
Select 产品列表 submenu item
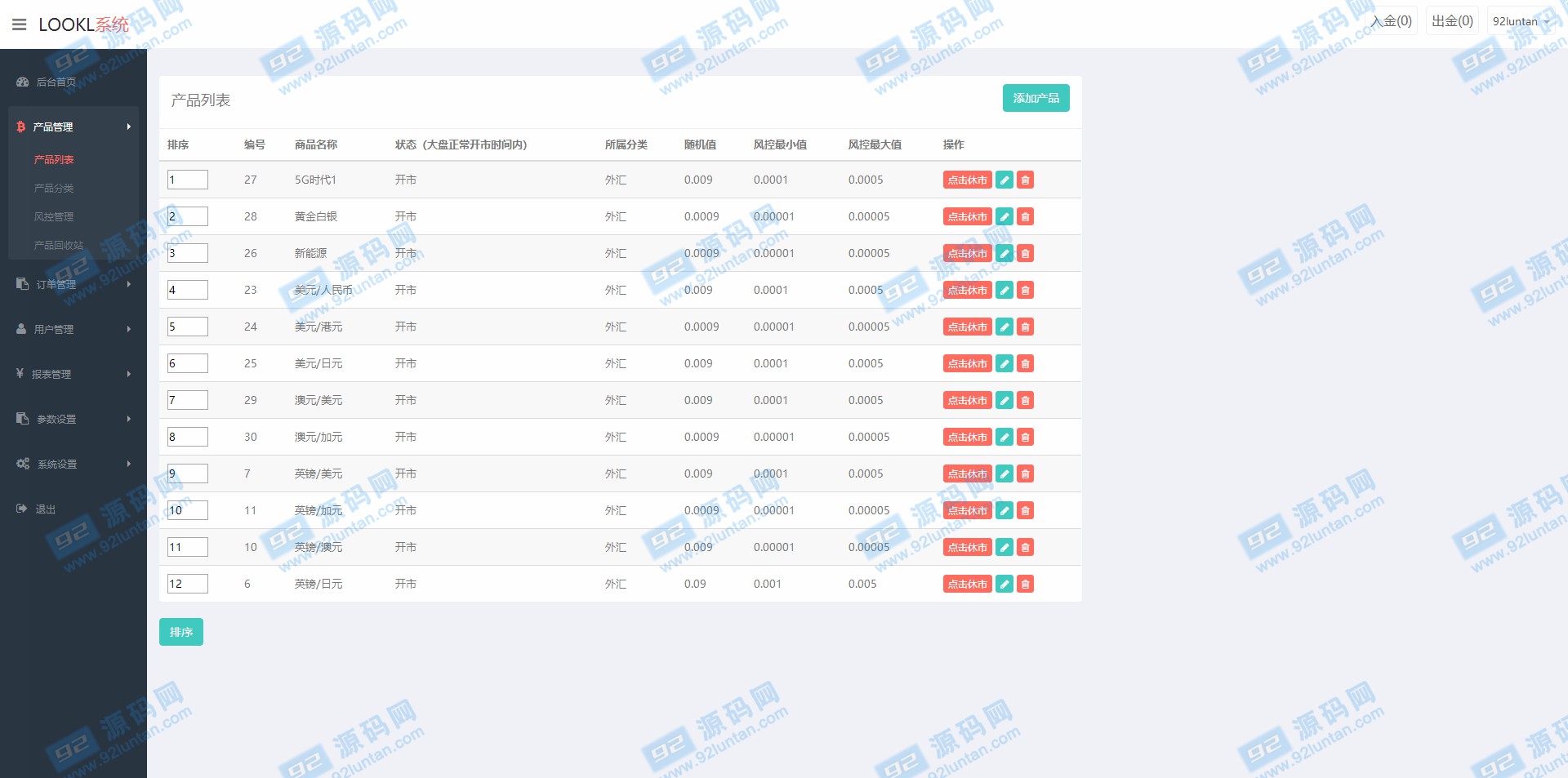click(54, 159)
